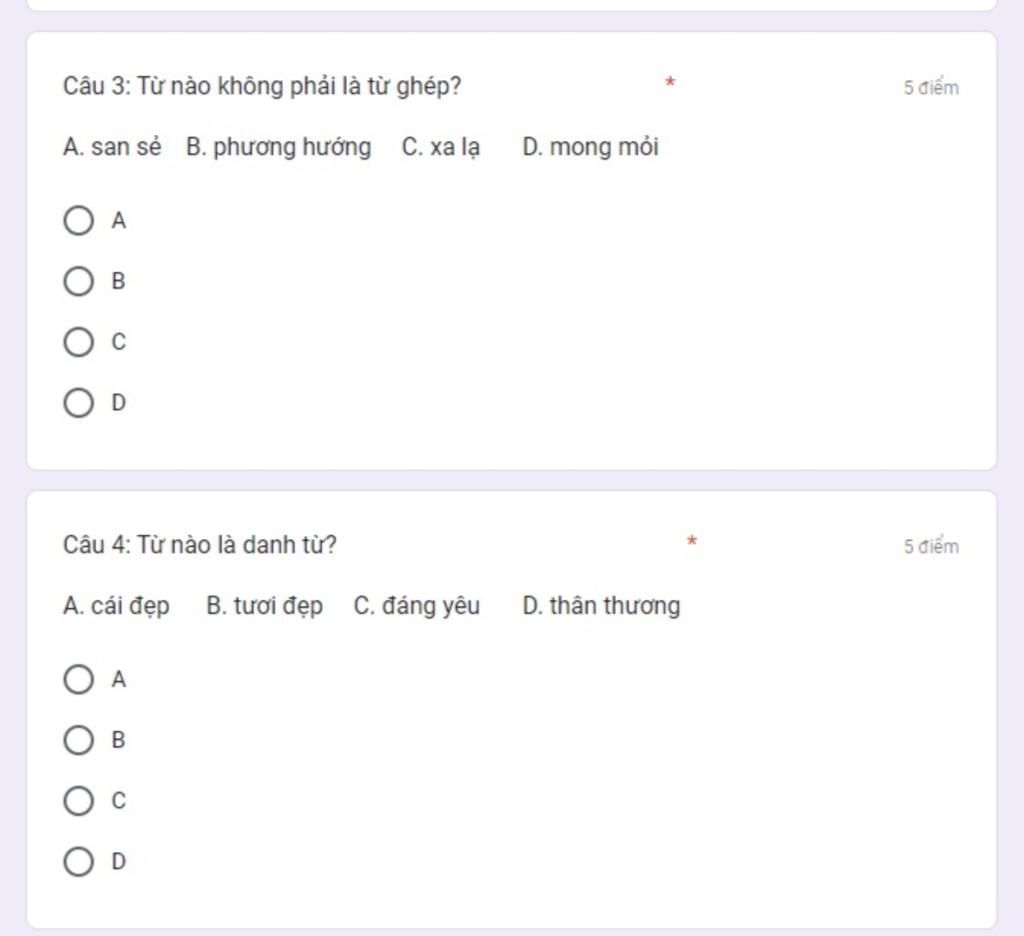The height and width of the screenshot is (936, 1024).
Task: Click the '5 điểm' label of Câu 3
Action: [x=931, y=88]
